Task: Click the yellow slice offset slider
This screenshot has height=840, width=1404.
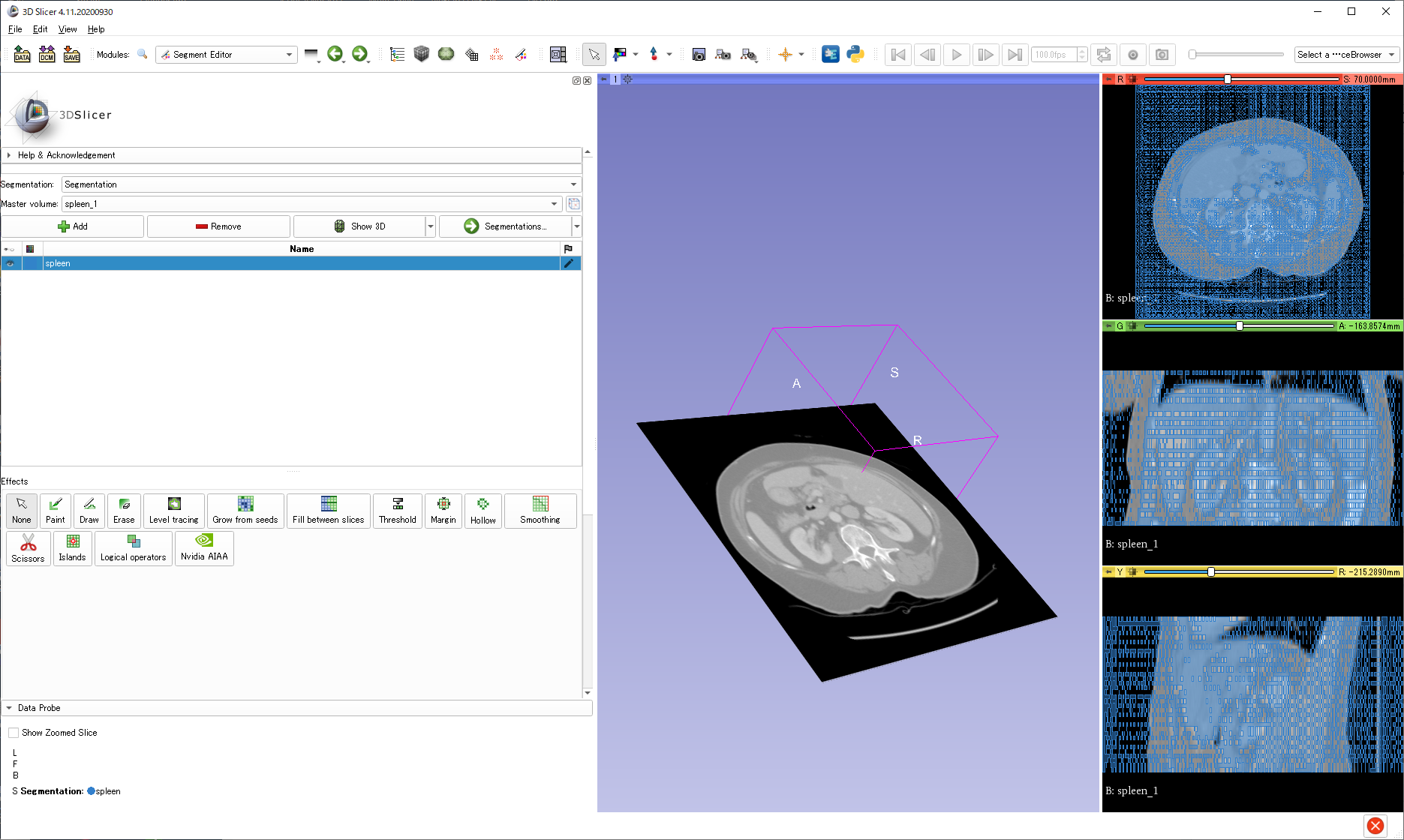Action: [x=1238, y=572]
